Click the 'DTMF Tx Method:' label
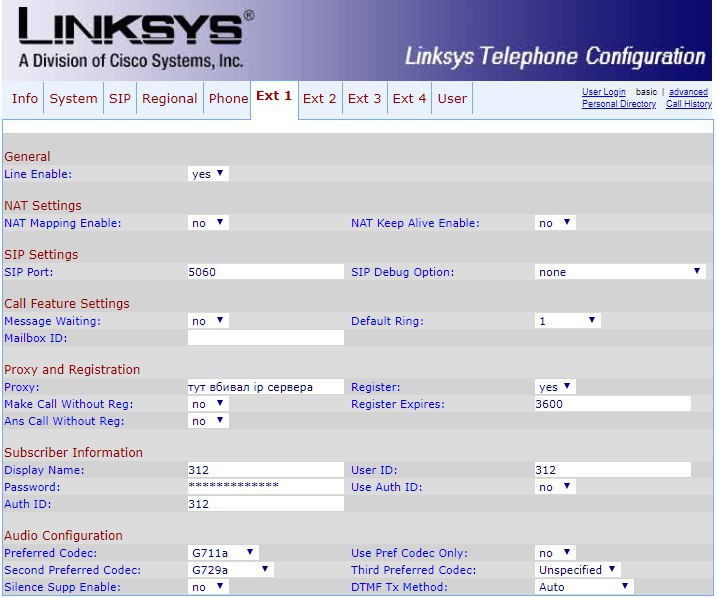Viewport: 717px width, 598px height. (x=399, y=587)
